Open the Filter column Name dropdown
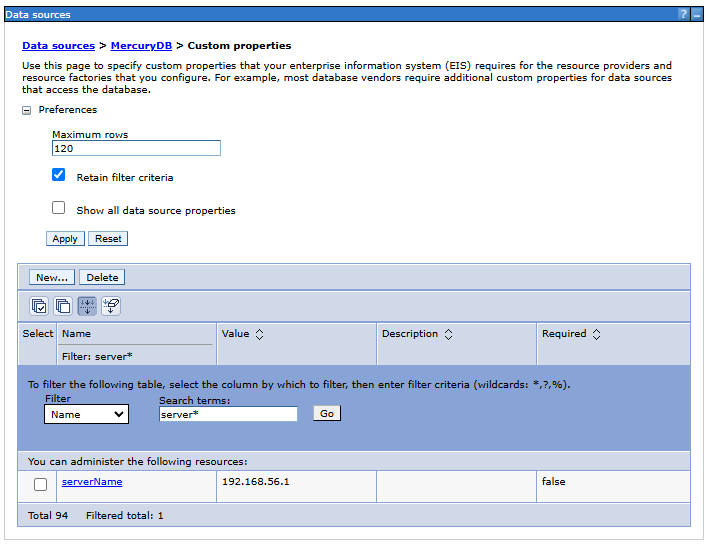The height and width of the screenshot is (545, 709). (86, 414)
